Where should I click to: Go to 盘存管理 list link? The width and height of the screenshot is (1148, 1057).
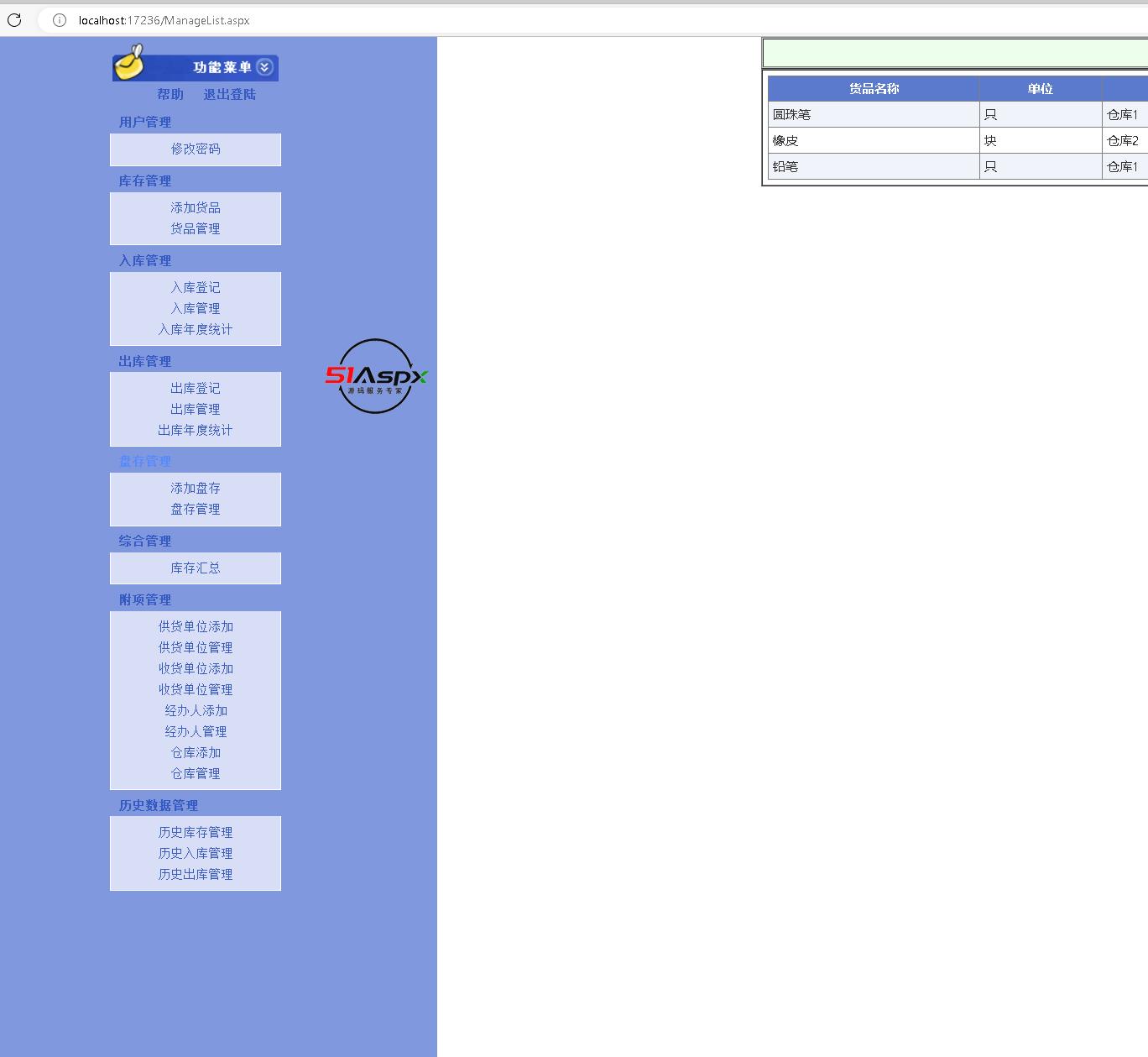point(196,509)
